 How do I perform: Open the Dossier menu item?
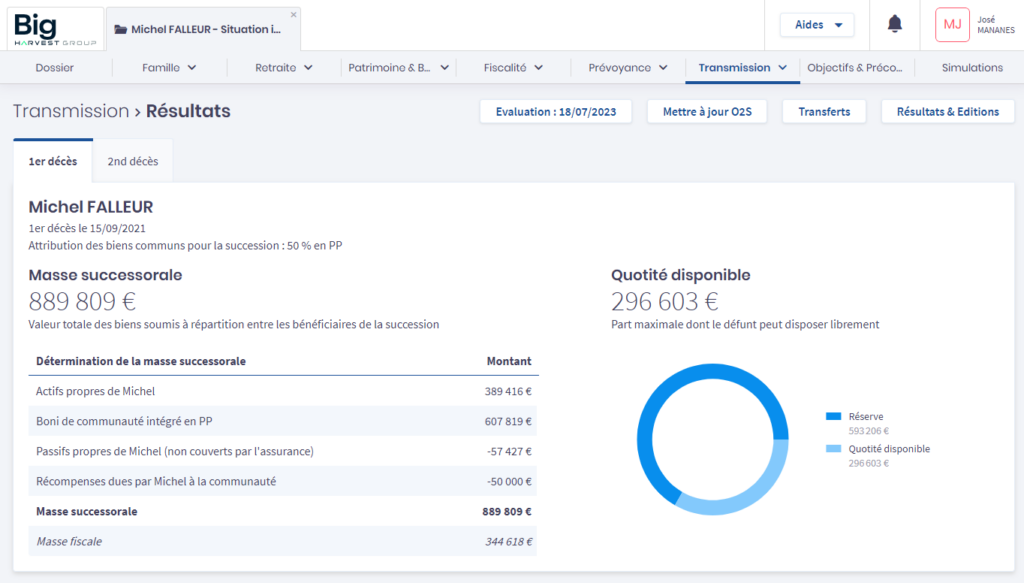coord(55,68)
